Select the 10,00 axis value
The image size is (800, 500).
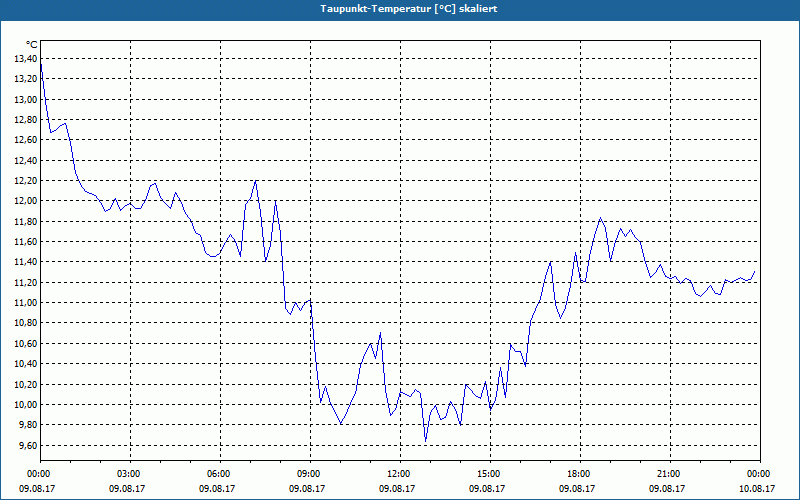click(27, 405)
